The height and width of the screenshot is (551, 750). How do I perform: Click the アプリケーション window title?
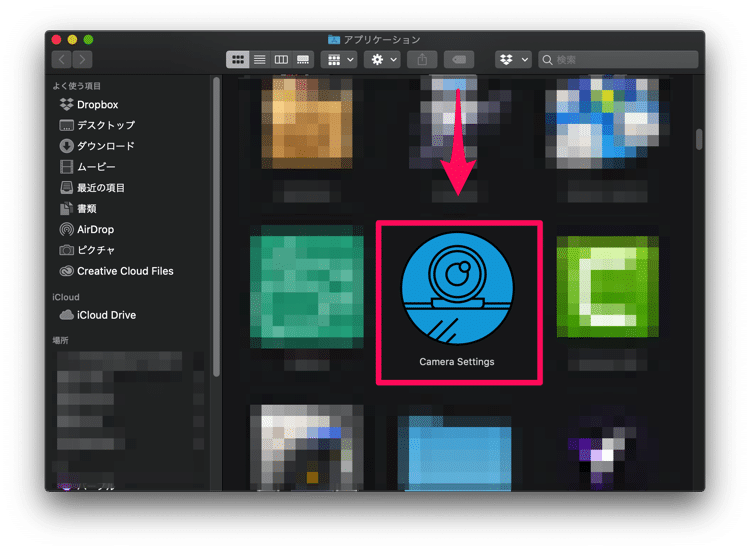[x=382, y=40]
